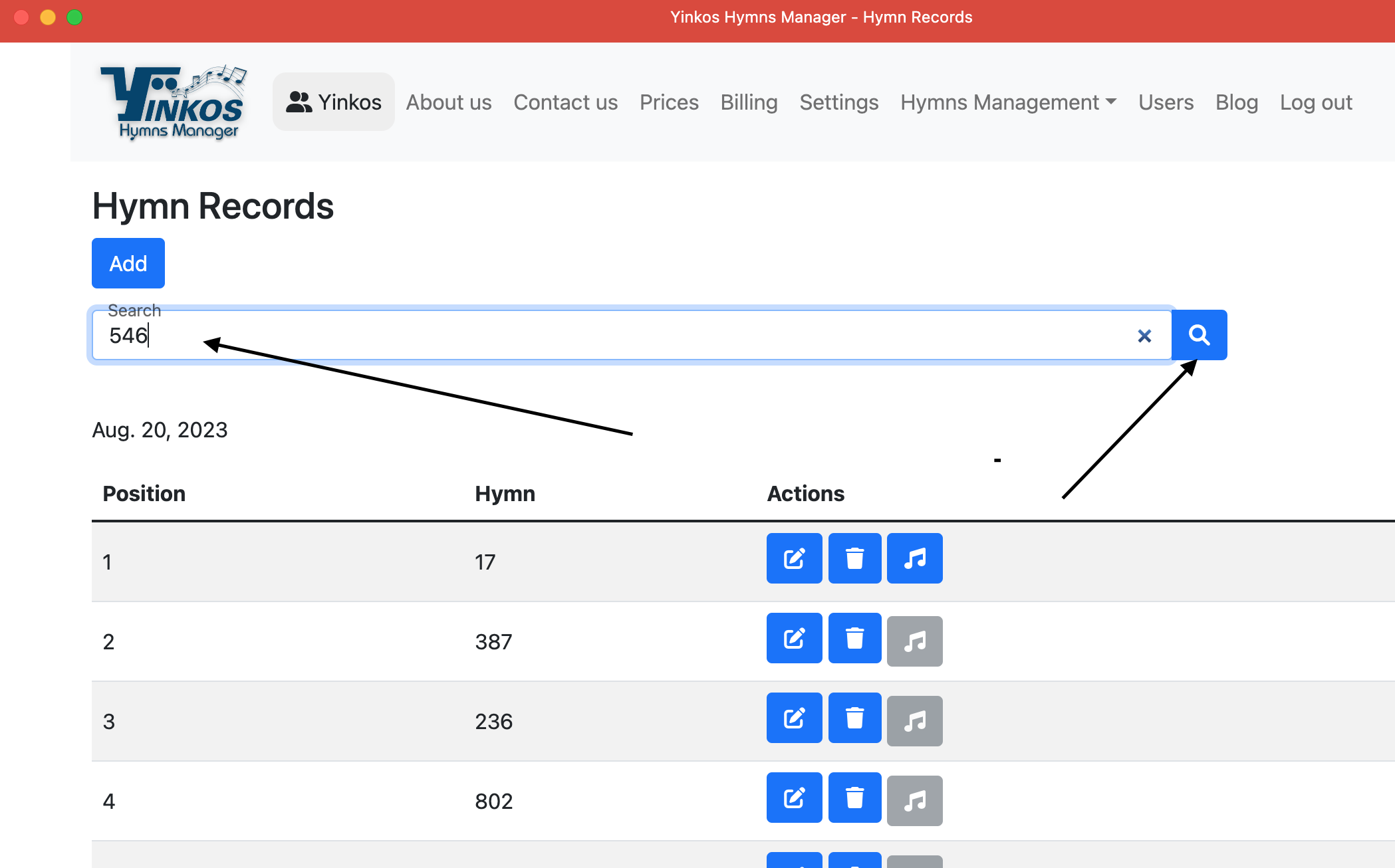Click the search magnifier button

[x=1199, y=335]
